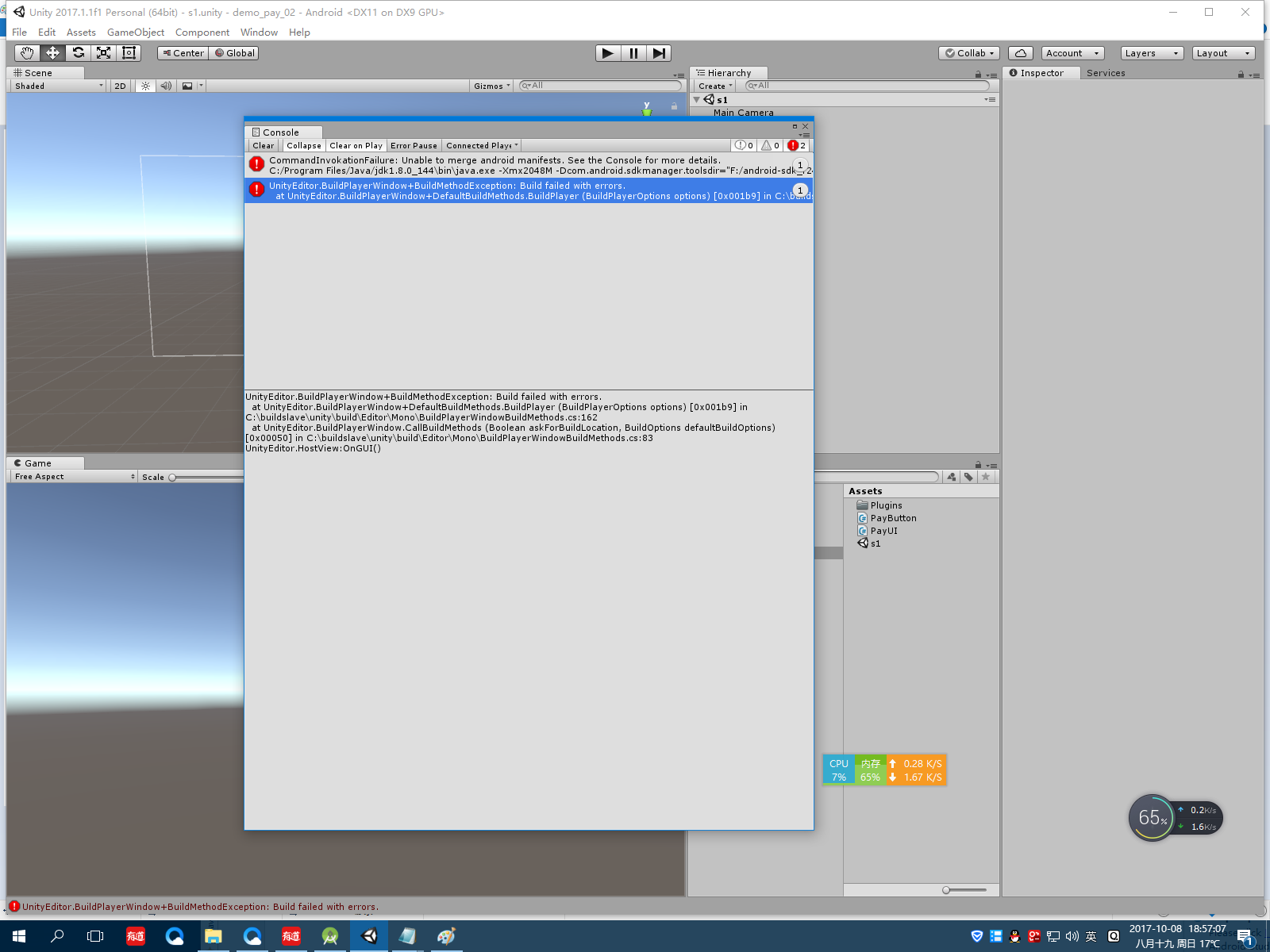1270x952 pixels.
Task: Click the Hierarchy search field
Action: [867, 86]
